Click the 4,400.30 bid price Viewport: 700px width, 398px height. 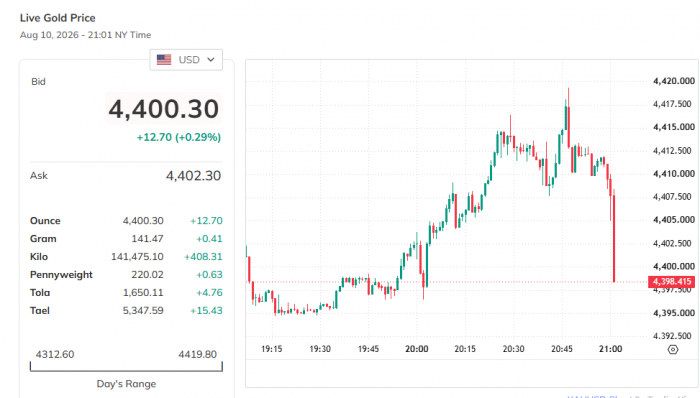pos(164,109)
